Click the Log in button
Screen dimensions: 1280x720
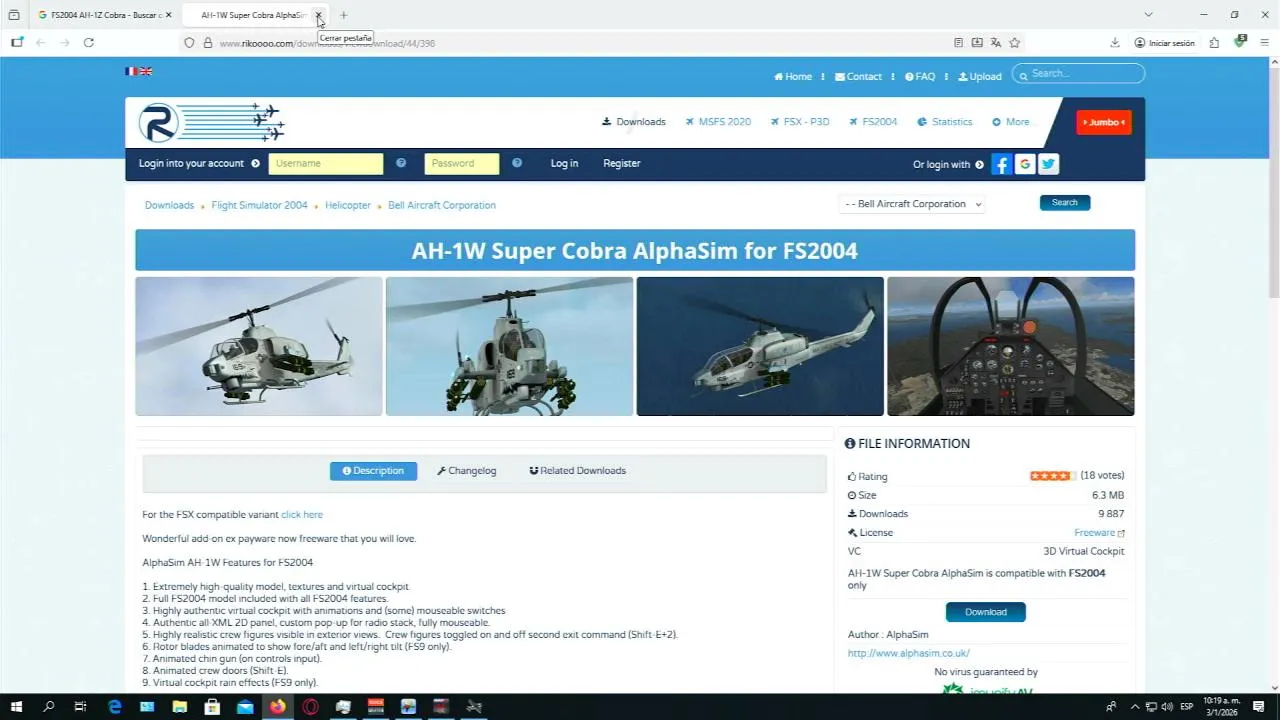click(564, 163)
